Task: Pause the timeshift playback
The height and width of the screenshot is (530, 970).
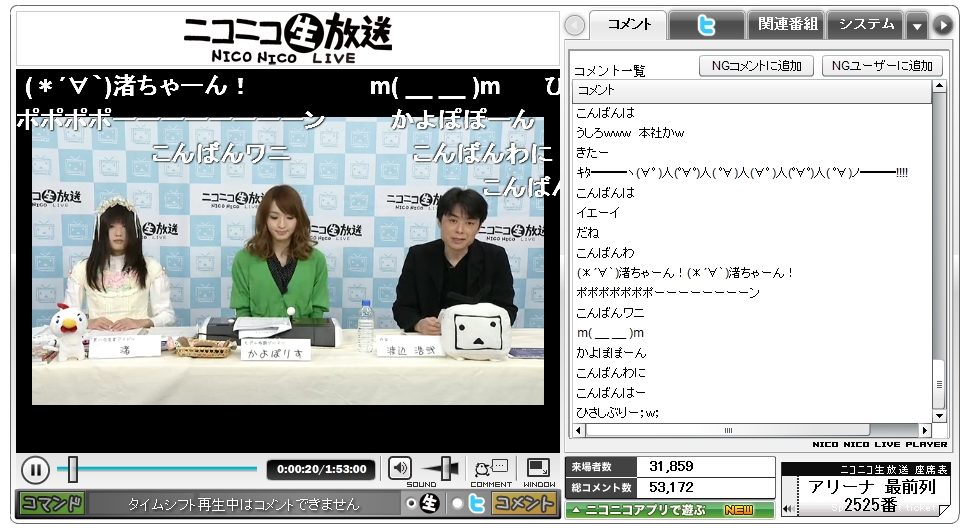Action: tap(35, 470)
